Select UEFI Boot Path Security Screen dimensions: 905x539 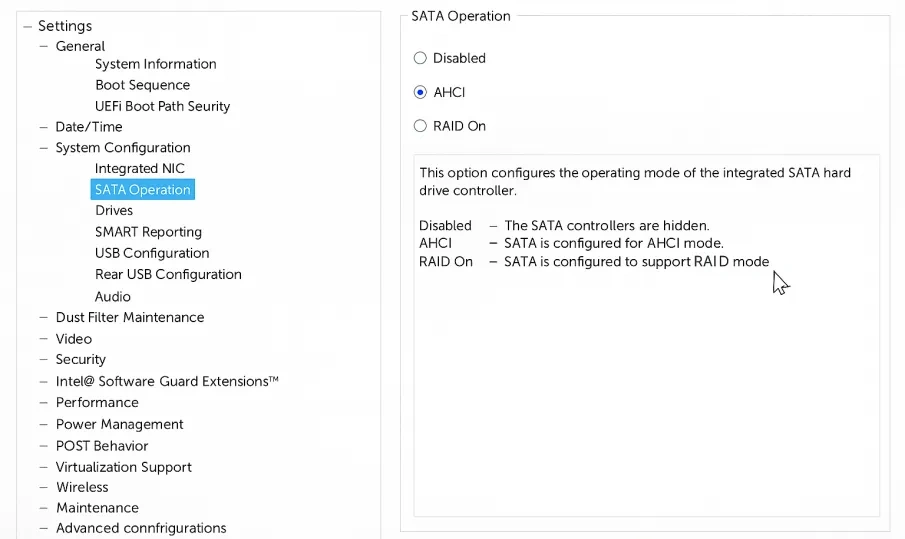click(x=162, y=106)
